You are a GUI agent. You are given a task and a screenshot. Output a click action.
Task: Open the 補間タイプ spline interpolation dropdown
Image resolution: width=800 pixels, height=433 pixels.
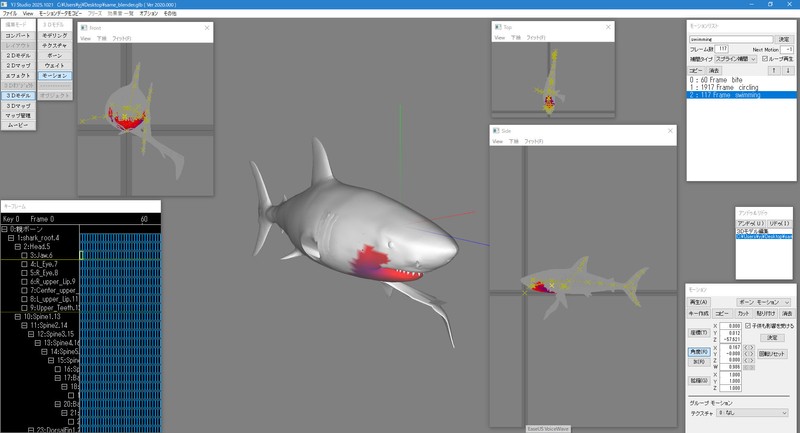(x=735, y=59)
